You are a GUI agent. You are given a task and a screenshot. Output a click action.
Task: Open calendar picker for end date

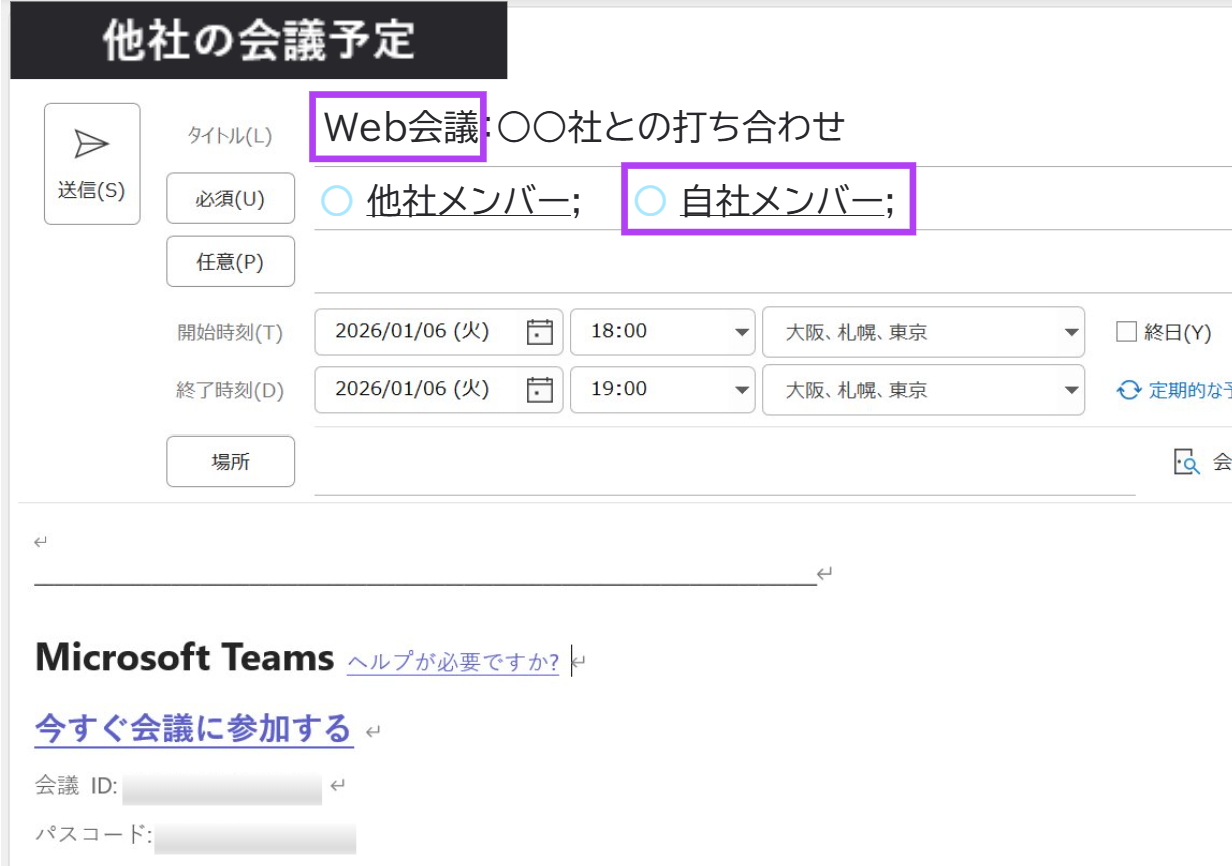pos(540,389)
